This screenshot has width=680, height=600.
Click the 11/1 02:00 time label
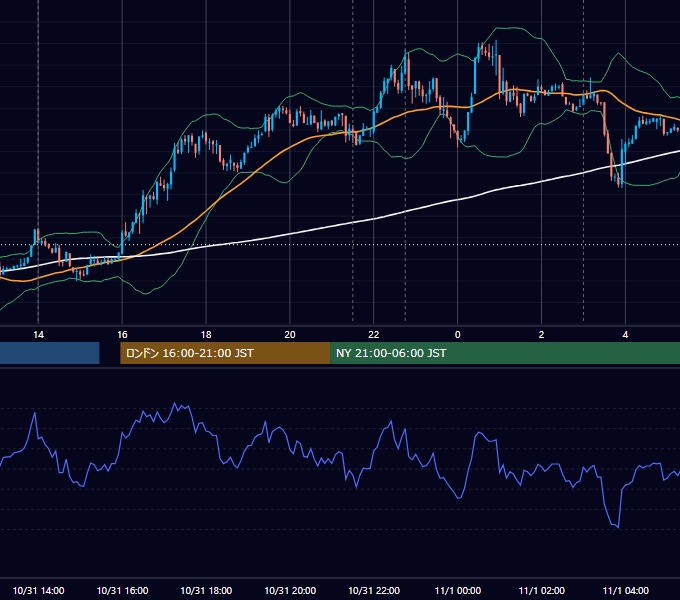(542, 590)
